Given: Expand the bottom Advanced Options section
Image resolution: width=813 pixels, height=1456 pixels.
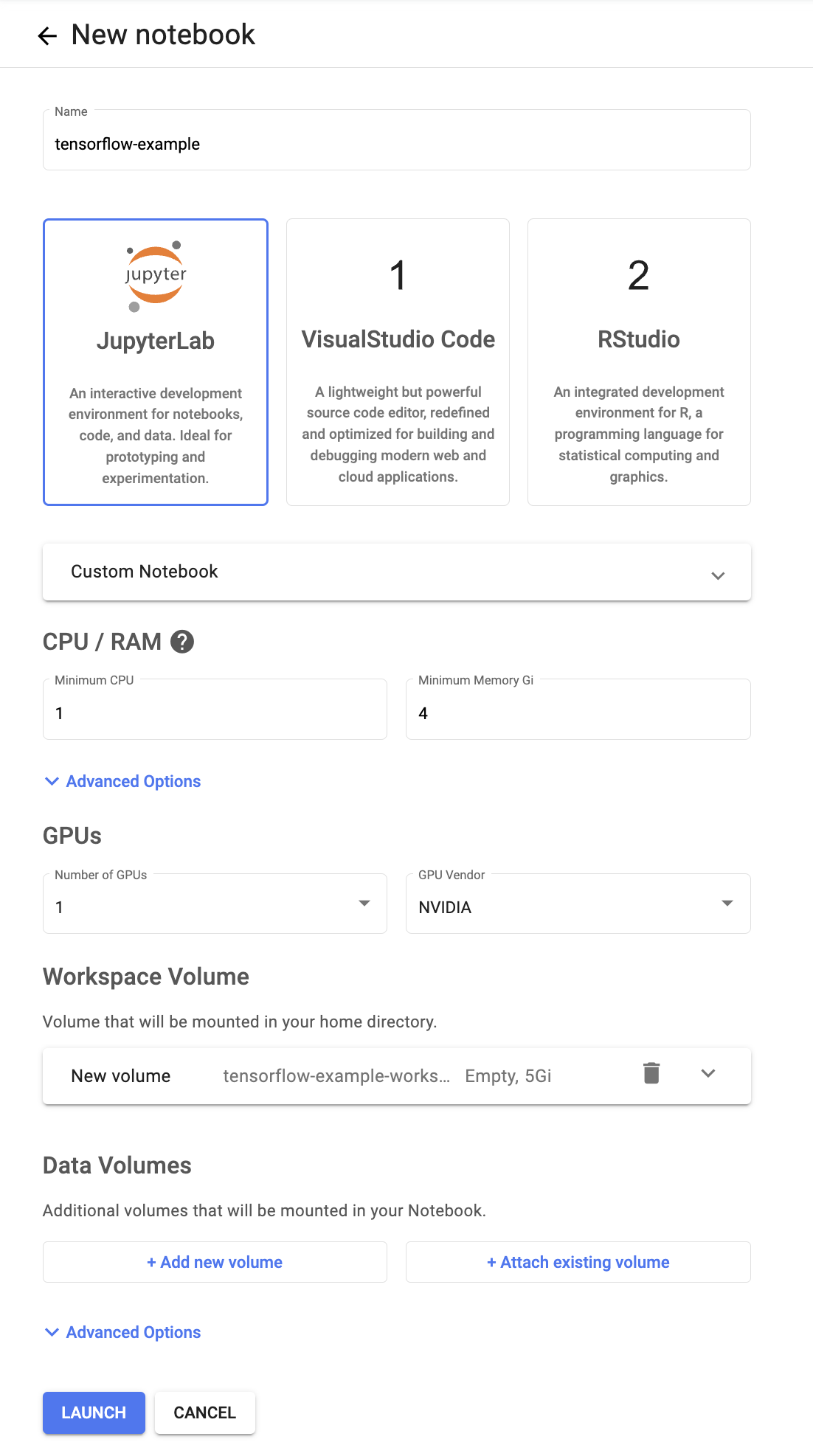Looking at the screenshot, I should click(x=122, y=1332).
